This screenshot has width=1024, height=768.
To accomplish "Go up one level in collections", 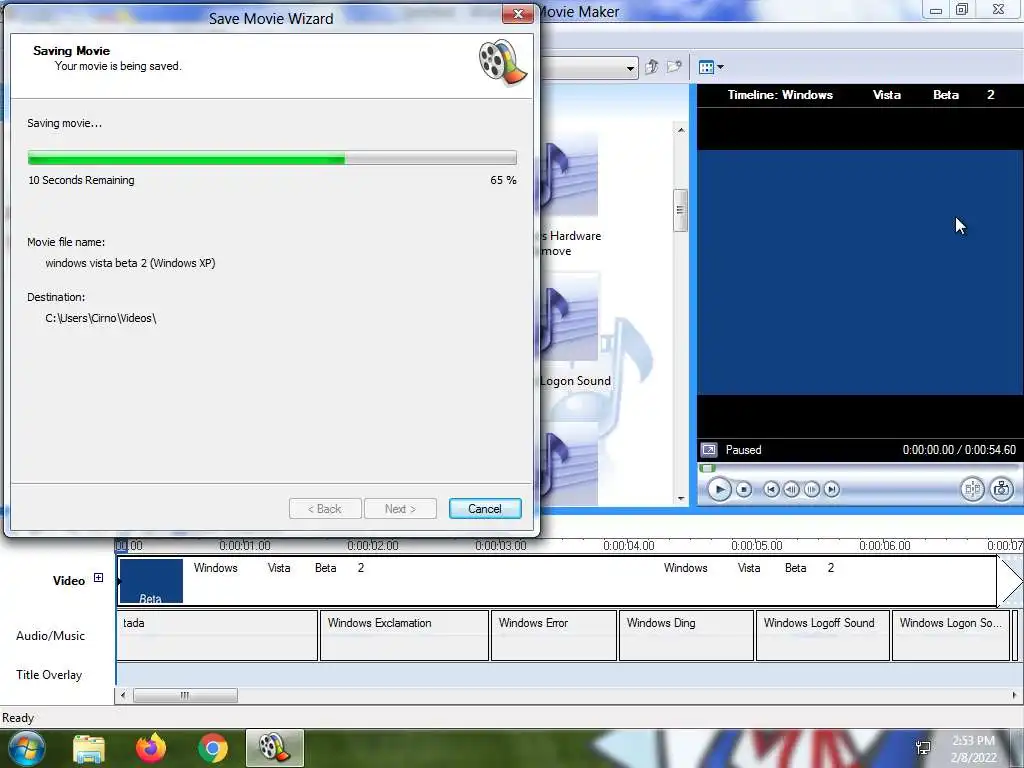I will pyautogui.click(x=651, y=67).
